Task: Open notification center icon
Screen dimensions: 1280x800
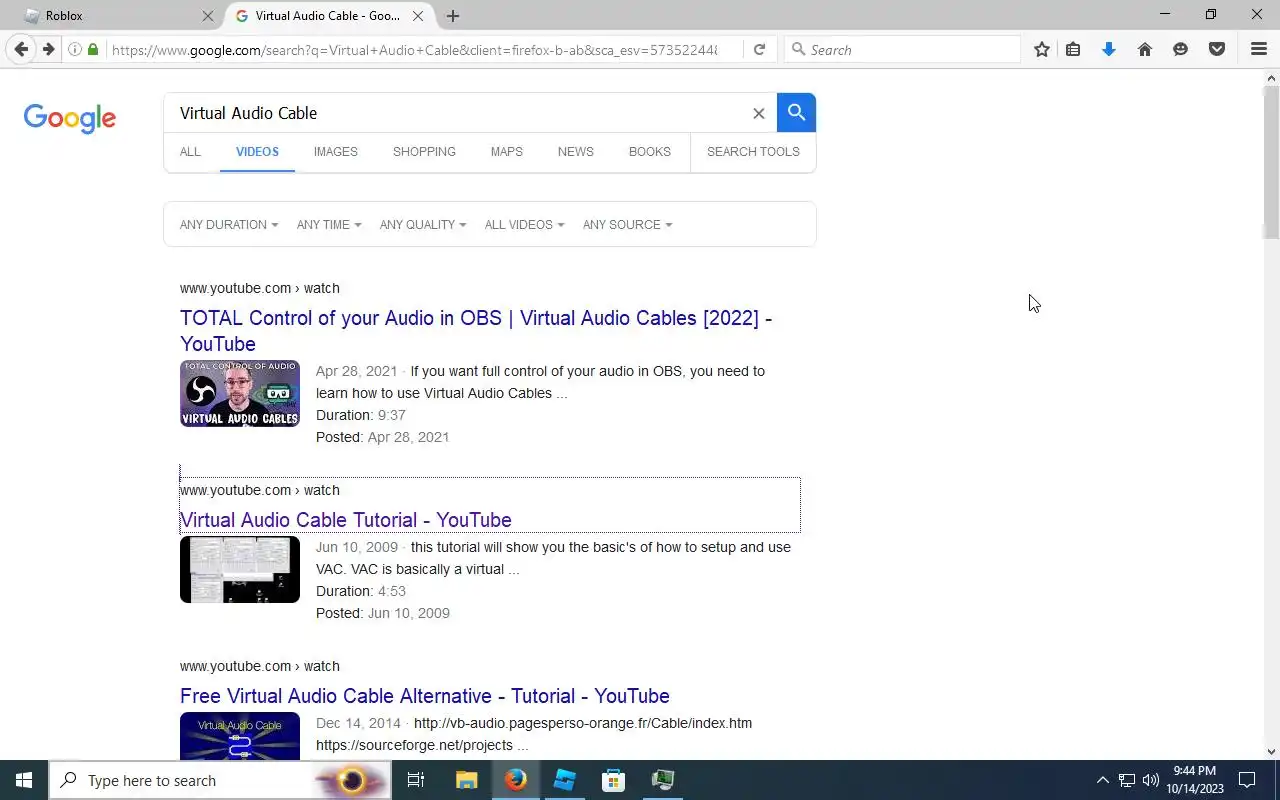Action: pos(1247,780)
